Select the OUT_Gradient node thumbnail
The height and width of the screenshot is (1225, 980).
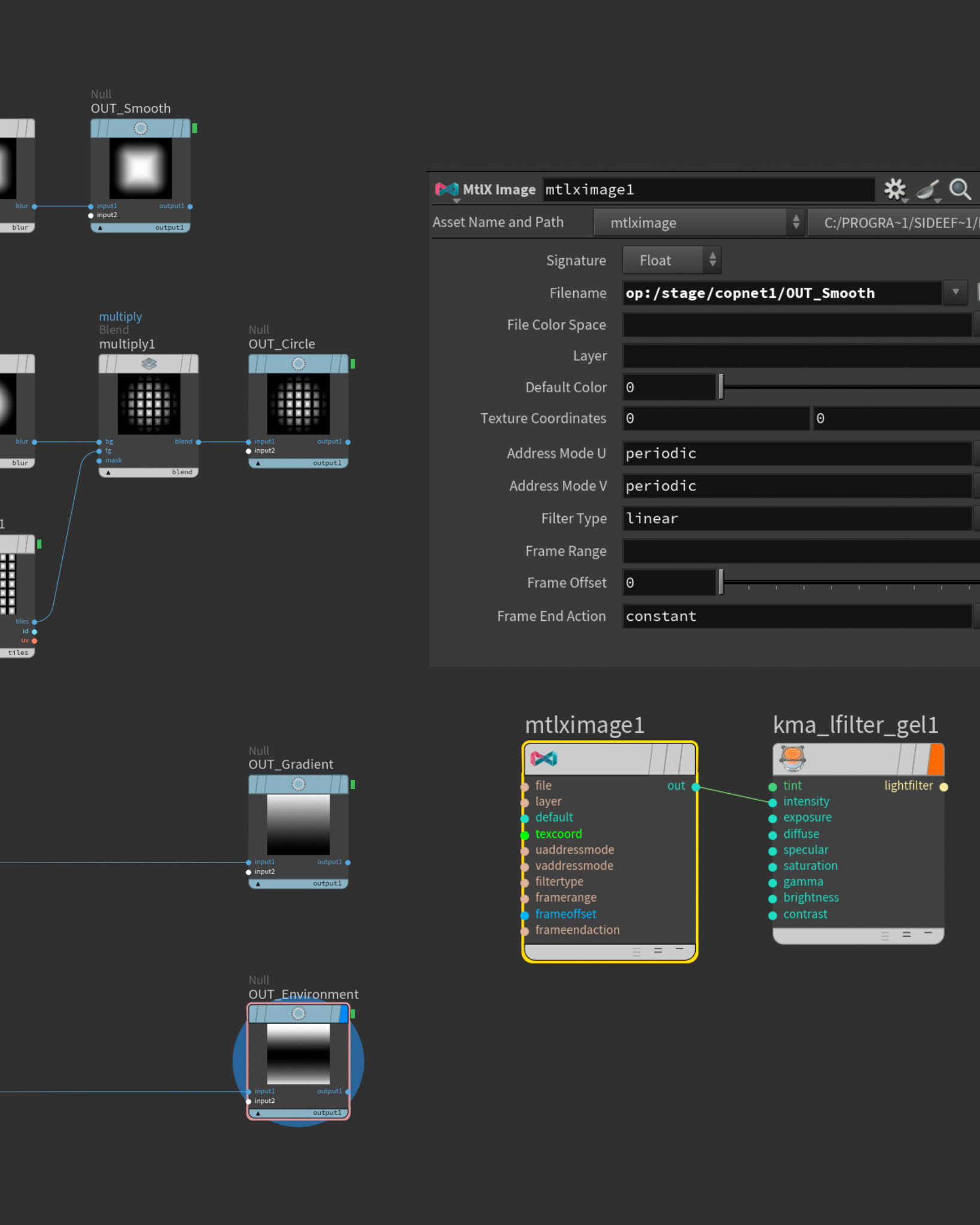[x=298, y=824]
